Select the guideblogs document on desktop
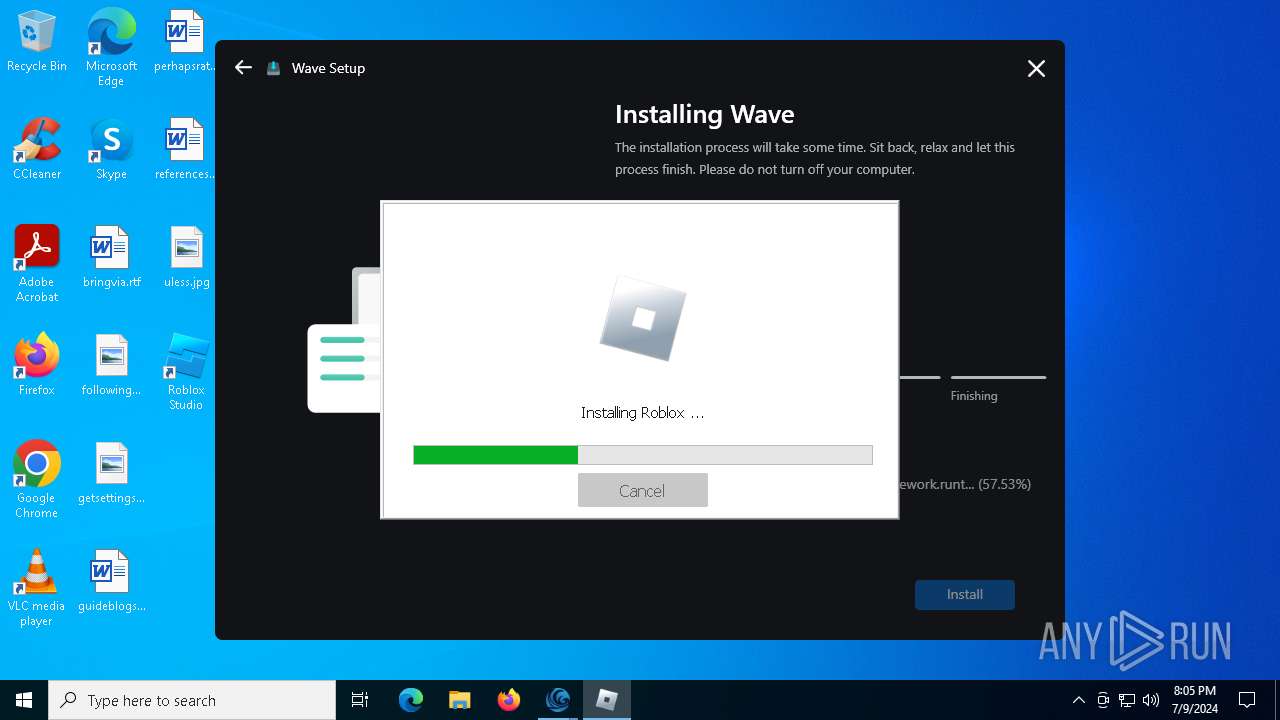The height and width of the screenshot is (720, 1280). 111,581
